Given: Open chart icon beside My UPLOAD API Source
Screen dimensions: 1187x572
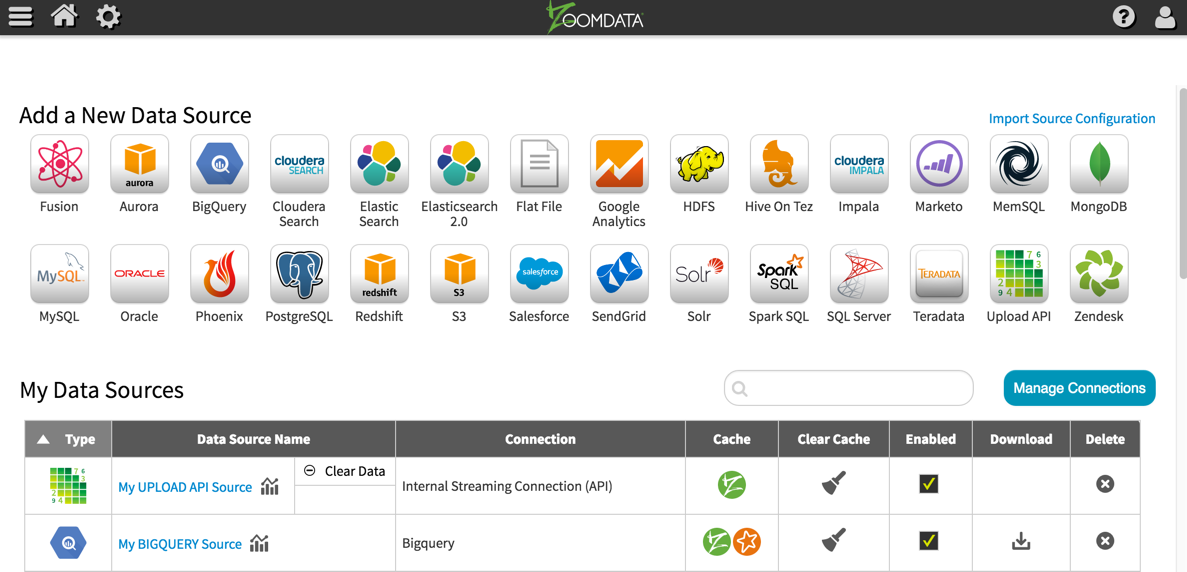Looking at the screenshot, I should coord(269,487).
